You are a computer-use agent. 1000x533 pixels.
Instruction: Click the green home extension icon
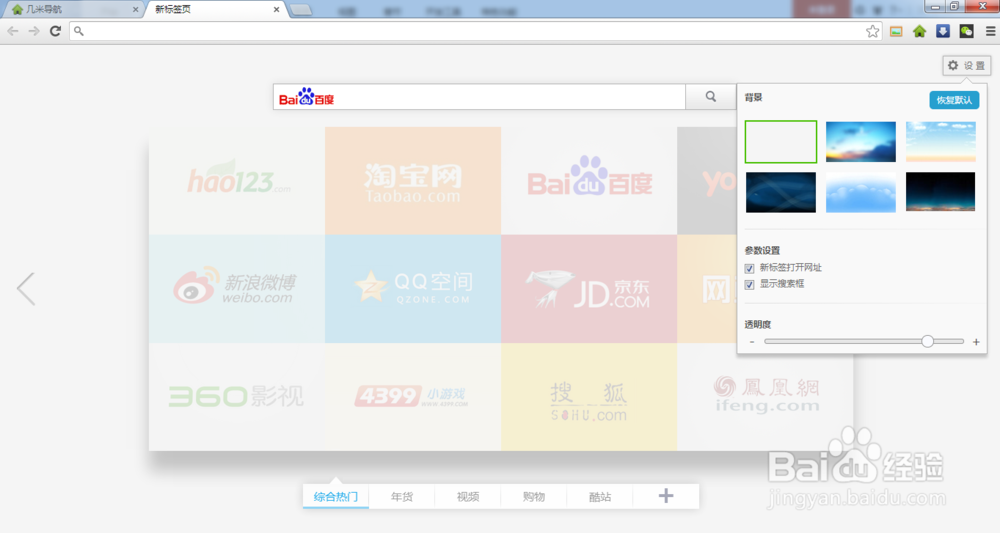coord(919,31)
